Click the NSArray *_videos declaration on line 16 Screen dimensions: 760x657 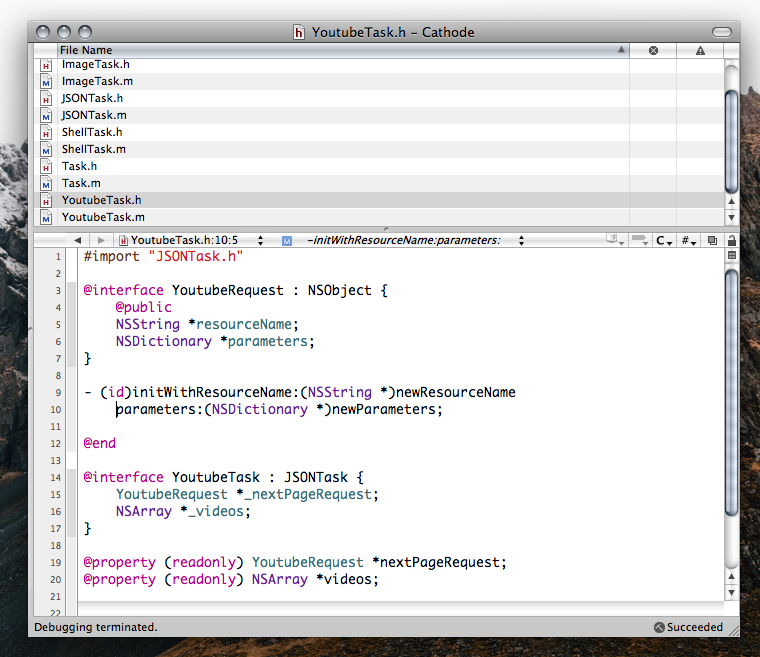[x=183, y=512]
